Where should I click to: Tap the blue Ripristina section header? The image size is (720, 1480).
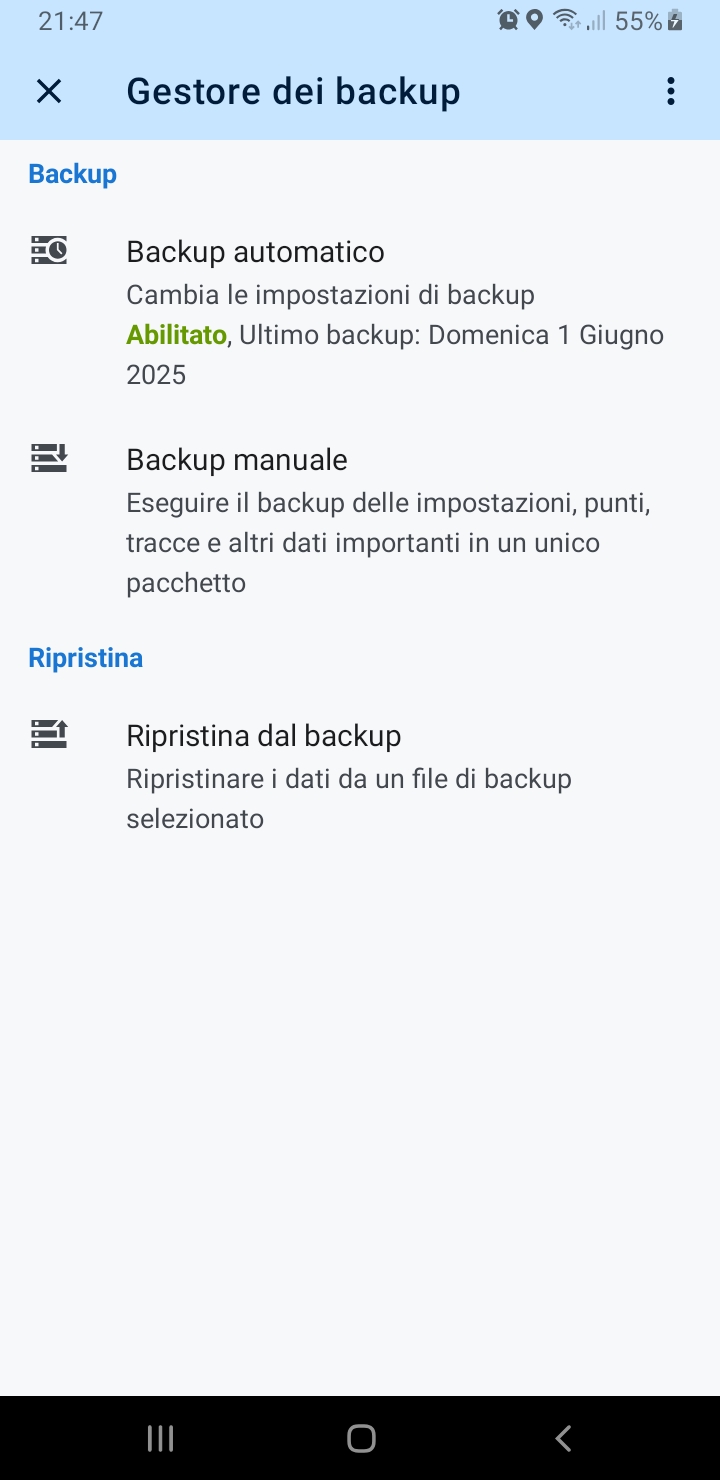point(85,658)
